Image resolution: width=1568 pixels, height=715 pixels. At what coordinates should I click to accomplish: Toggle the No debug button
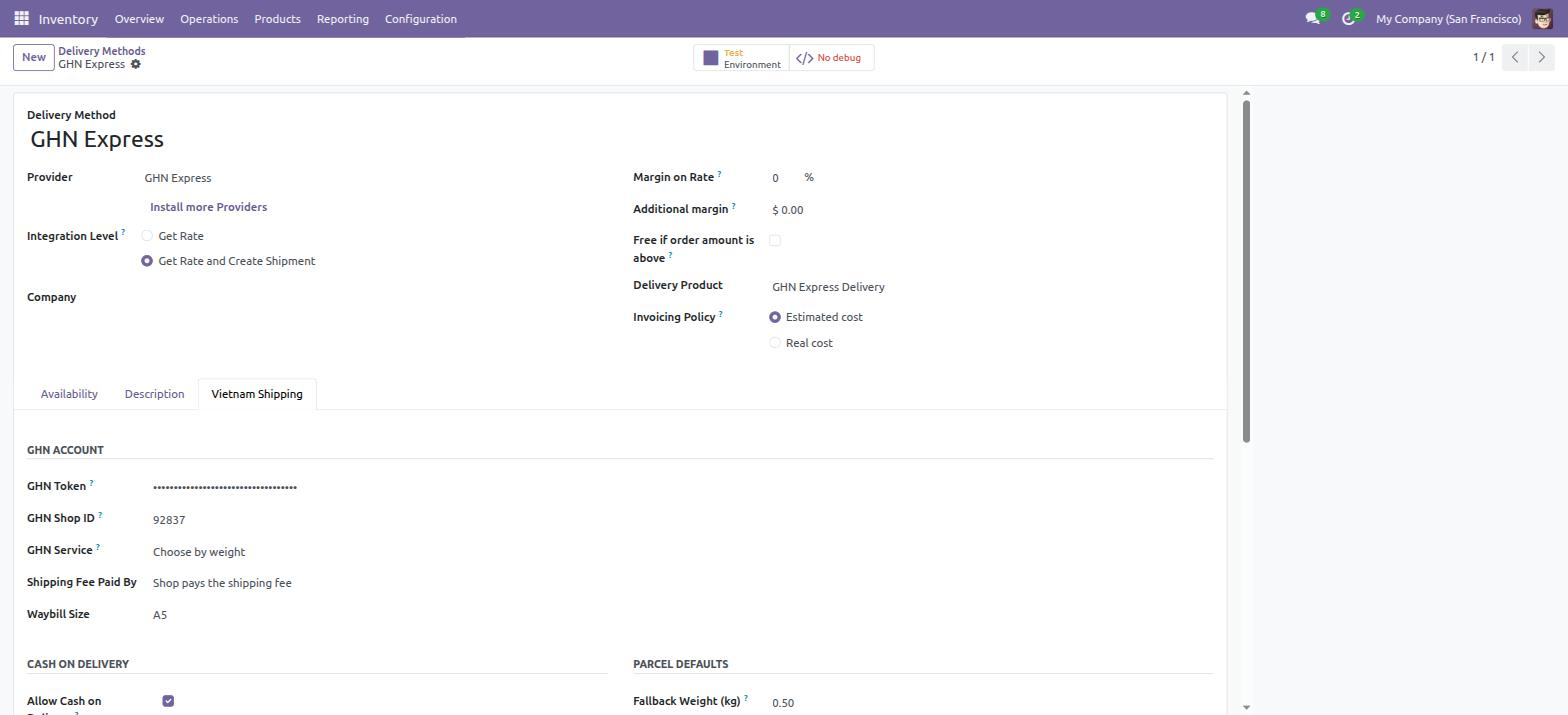pyautogui.click(x=831, y=58)
